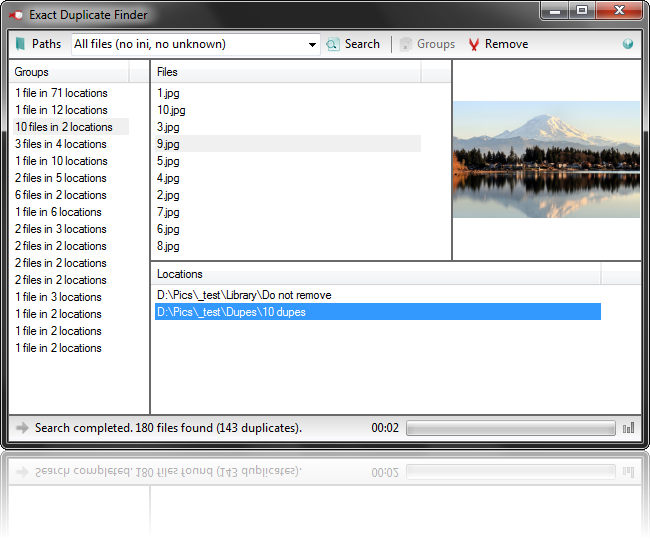Select group '3 files in 4 locations'
Screen dimensions: 650x540
click(60, 144)
